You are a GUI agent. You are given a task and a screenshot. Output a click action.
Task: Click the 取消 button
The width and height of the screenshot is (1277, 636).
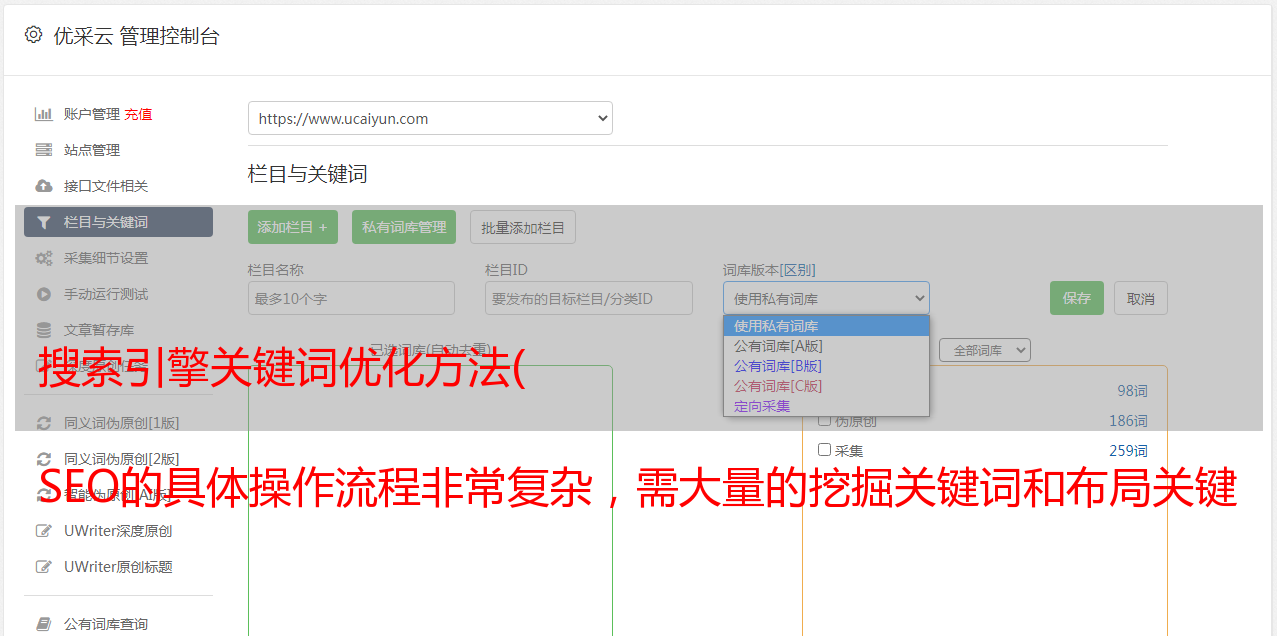pos(1141,298)
